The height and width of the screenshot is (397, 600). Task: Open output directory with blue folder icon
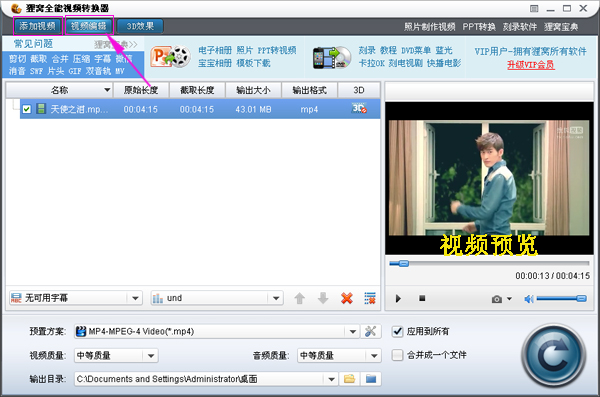[371, 379]
